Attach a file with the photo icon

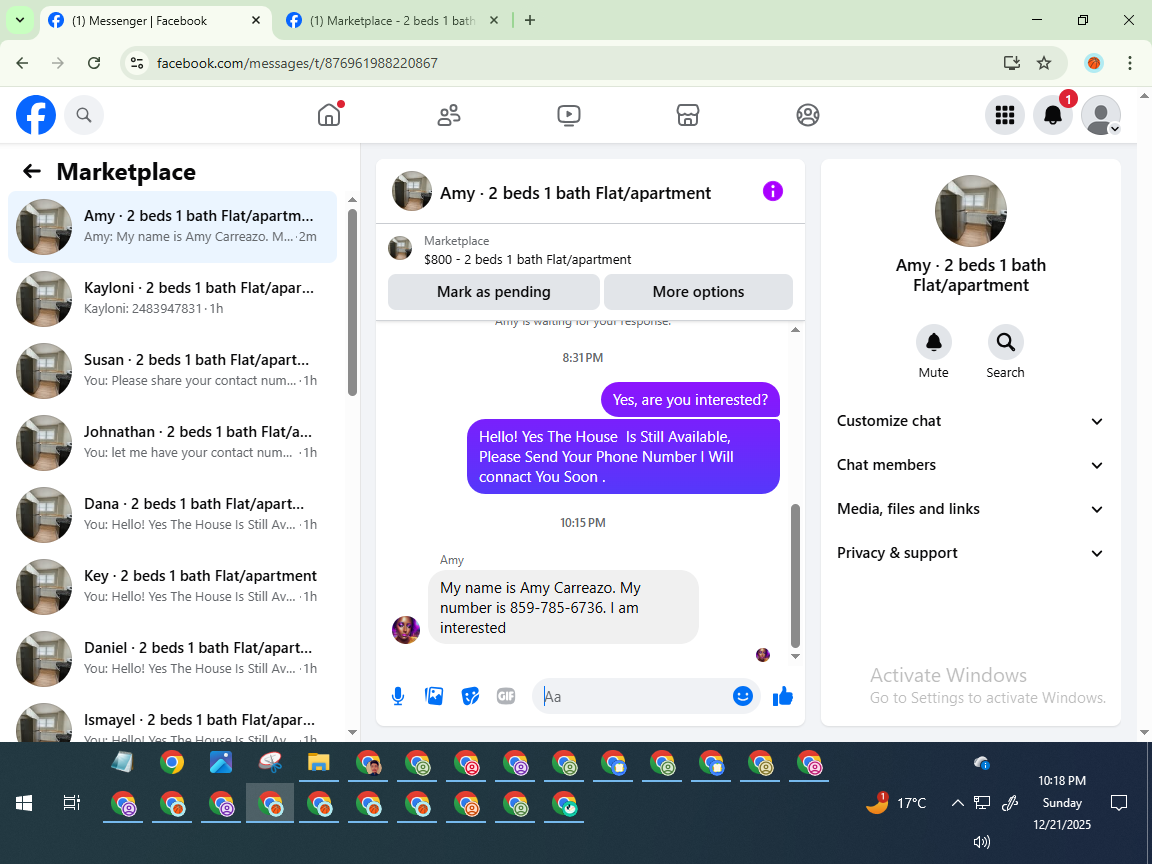[434, 696]
